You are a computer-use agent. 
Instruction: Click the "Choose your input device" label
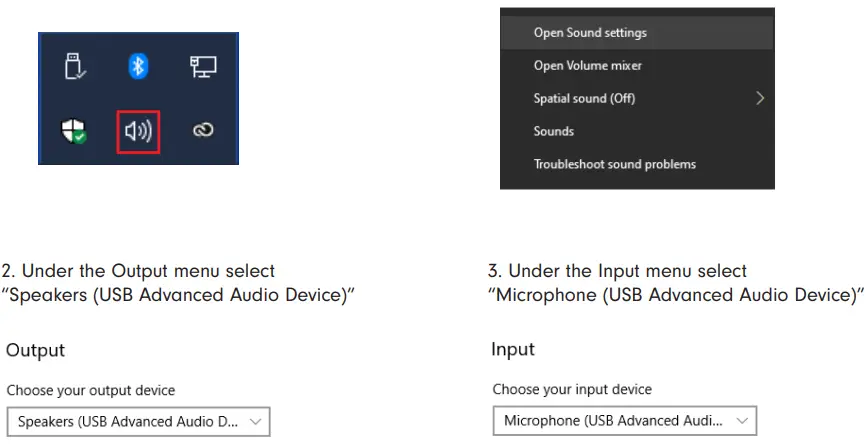pyautogui.click(x=572, y=389)
